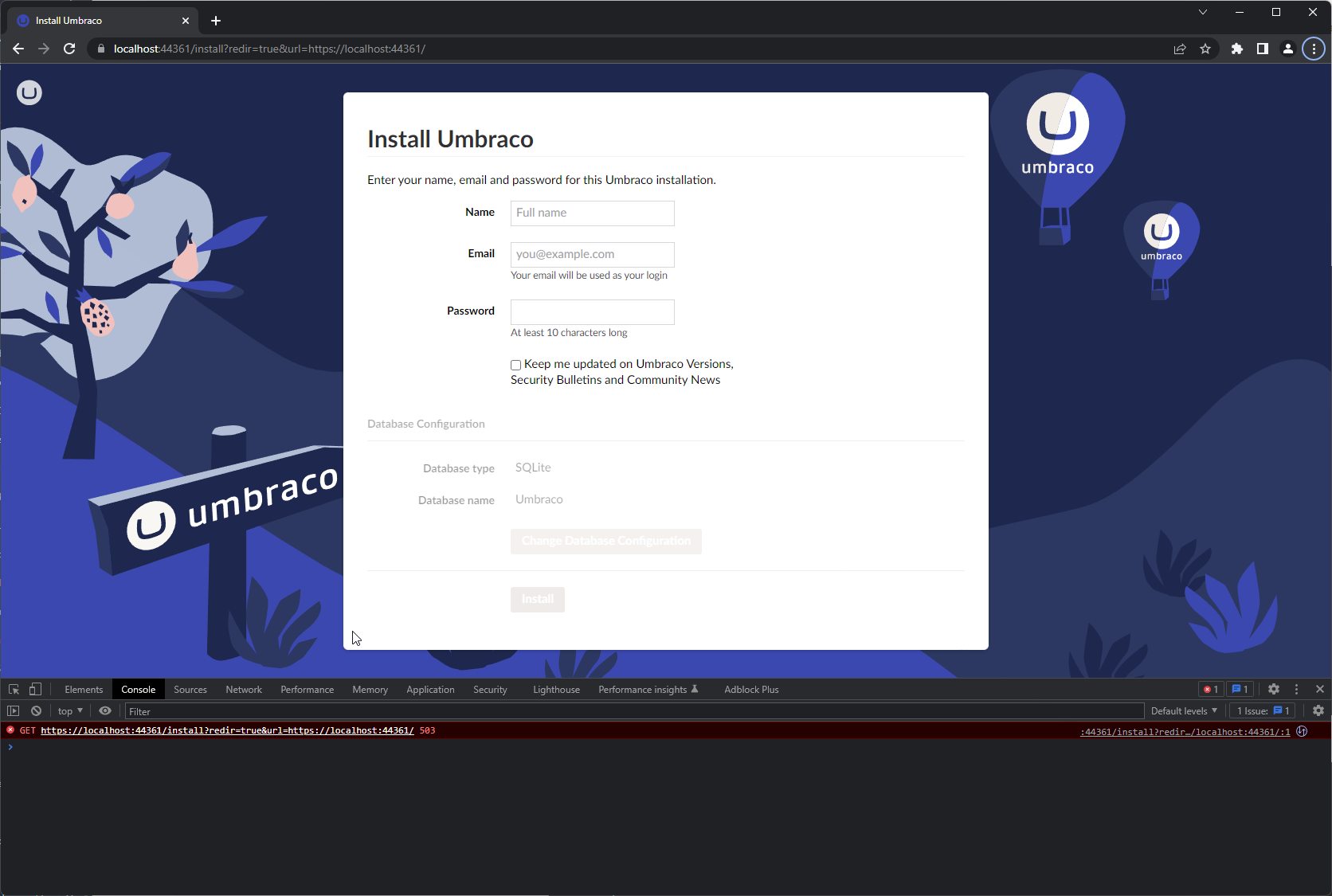The height and width of the screenshot is (896, 1332).
Task: Open the Lighthouse tab
Action: pyautogui.click(x=557, y=690)
